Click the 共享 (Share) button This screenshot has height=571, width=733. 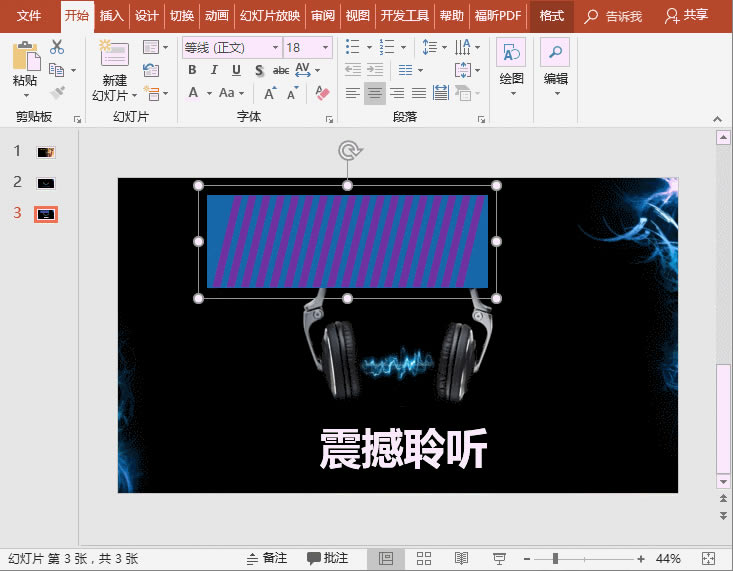(686, 16)
